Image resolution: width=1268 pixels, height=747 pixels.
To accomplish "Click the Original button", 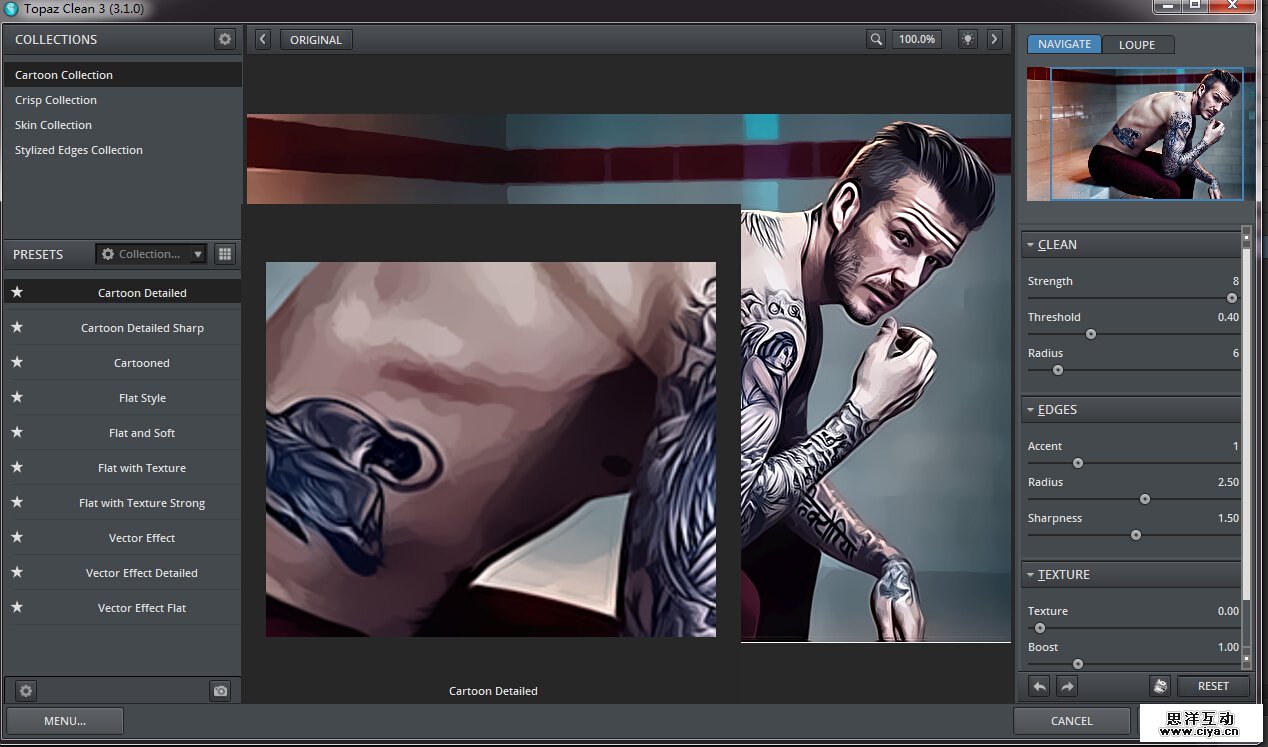I will click(x=316, y=39).
